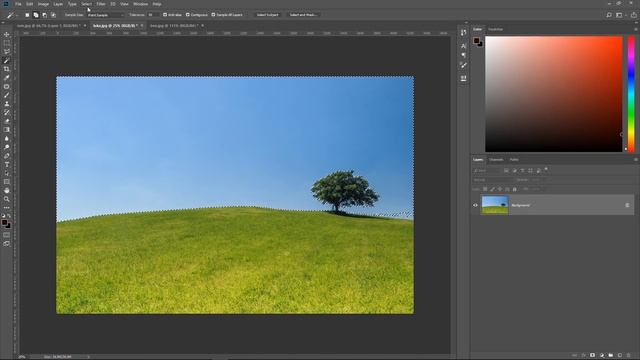Select the Eraser tool
This screenshot has height=360, width=640.
coord(7,121)
